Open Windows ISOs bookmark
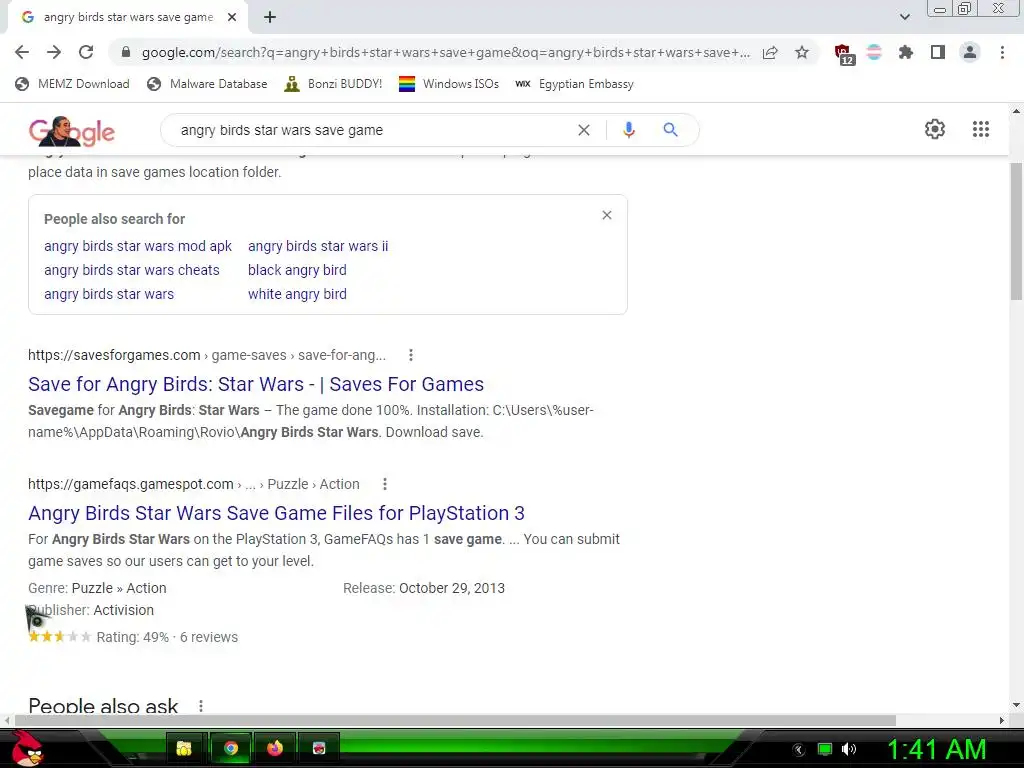 point(449,84)
